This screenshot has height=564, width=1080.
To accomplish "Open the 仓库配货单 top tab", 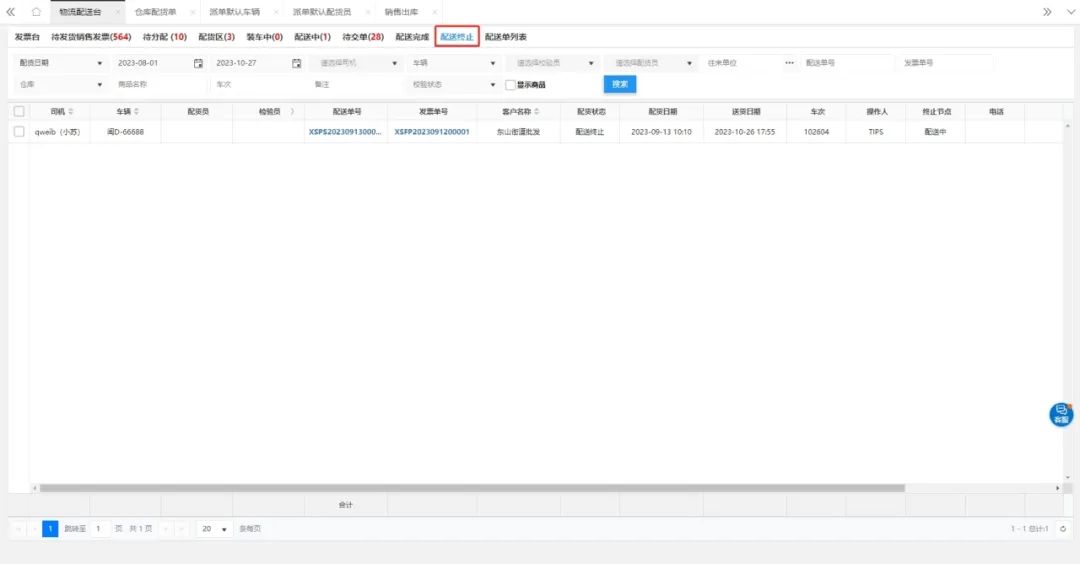I will click(x=155, y=12).
